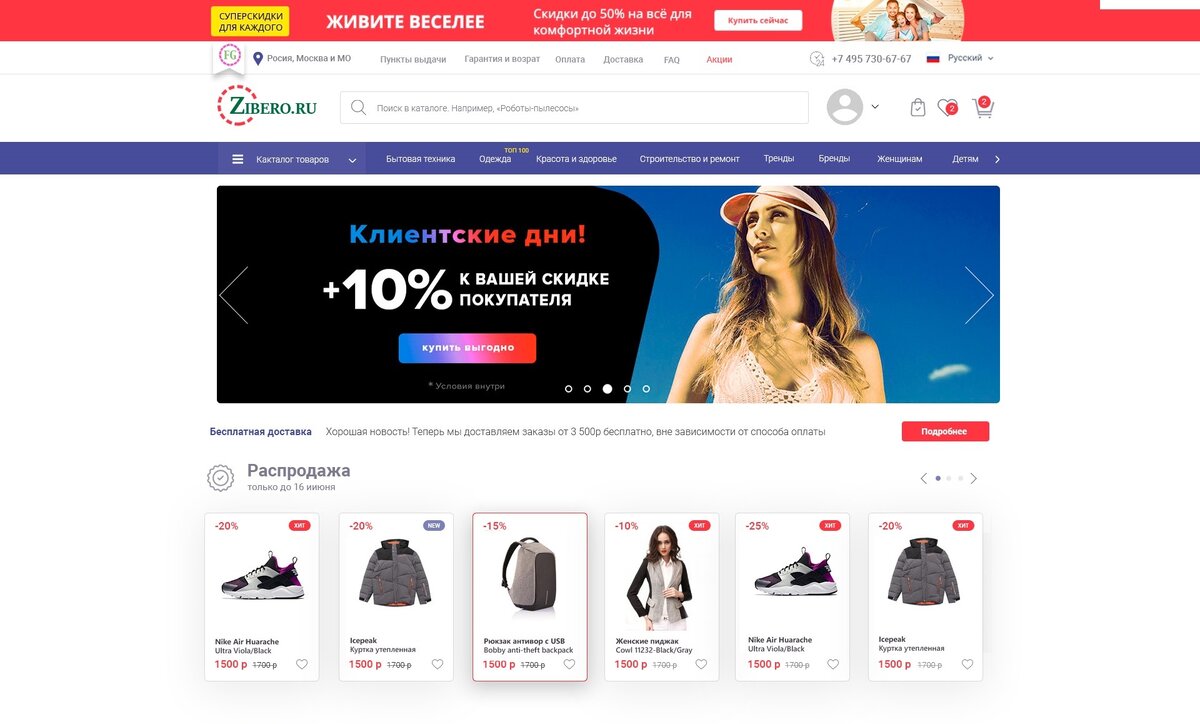This screenshot has width=1200, height=724.
Task: Click the location pin for Moscow
Action: point(258,59)
